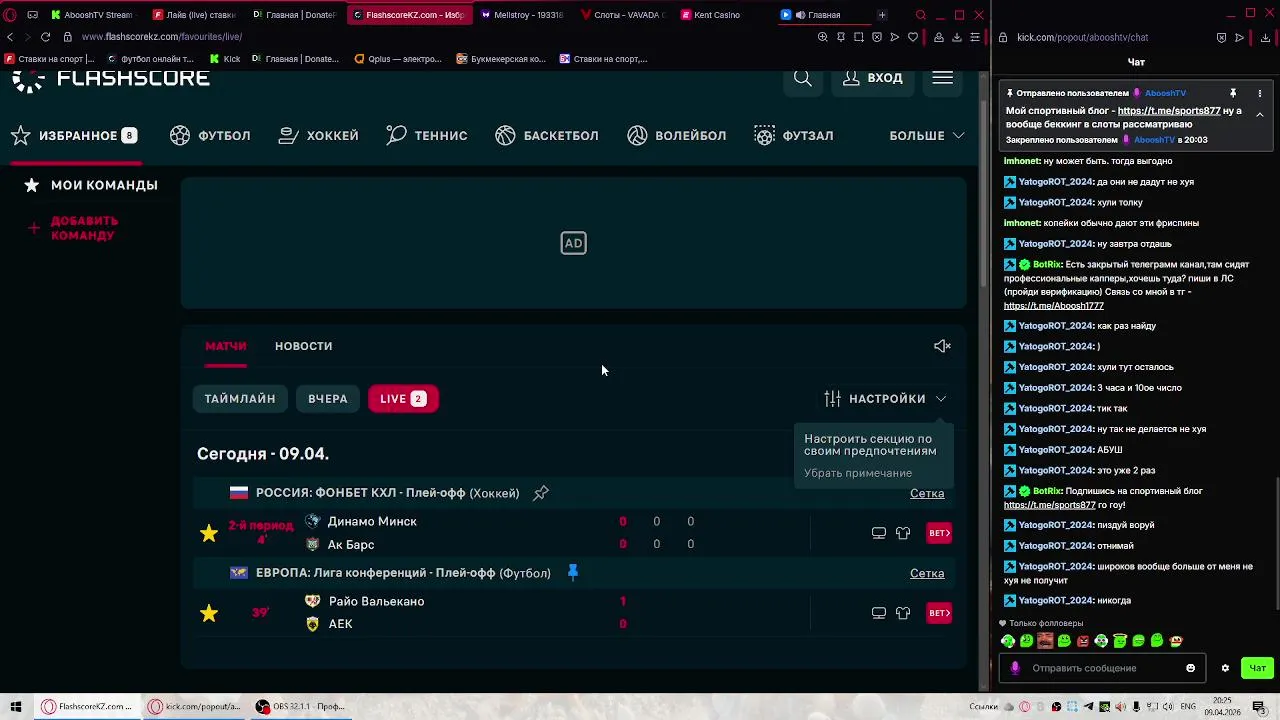The width and height of the screenshot is (1280, 720).
Task: Open the Райо Вальекано team row
Action: click(365, 601)
